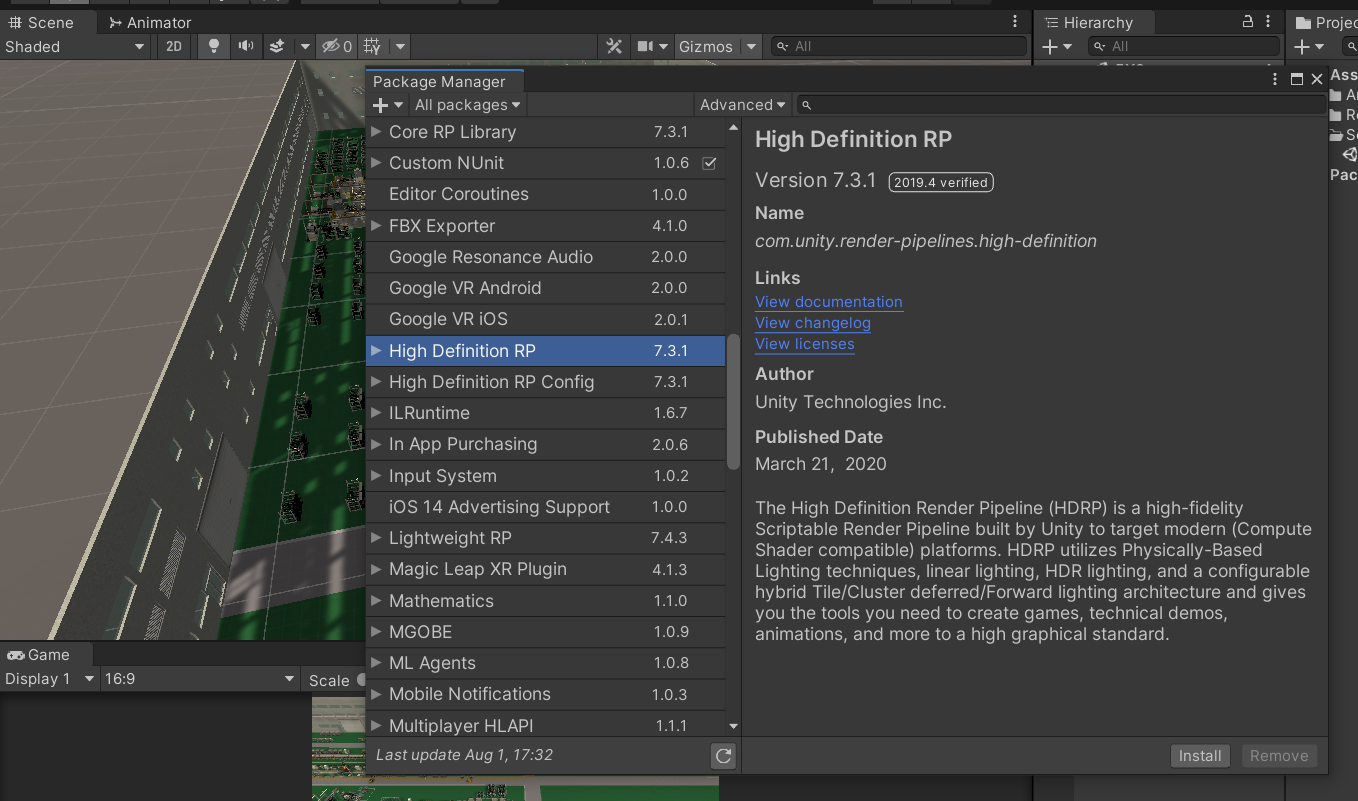Screen dimensions: 1358x801
Task: Click package list scroll down arrow
Action: [733, 727]
